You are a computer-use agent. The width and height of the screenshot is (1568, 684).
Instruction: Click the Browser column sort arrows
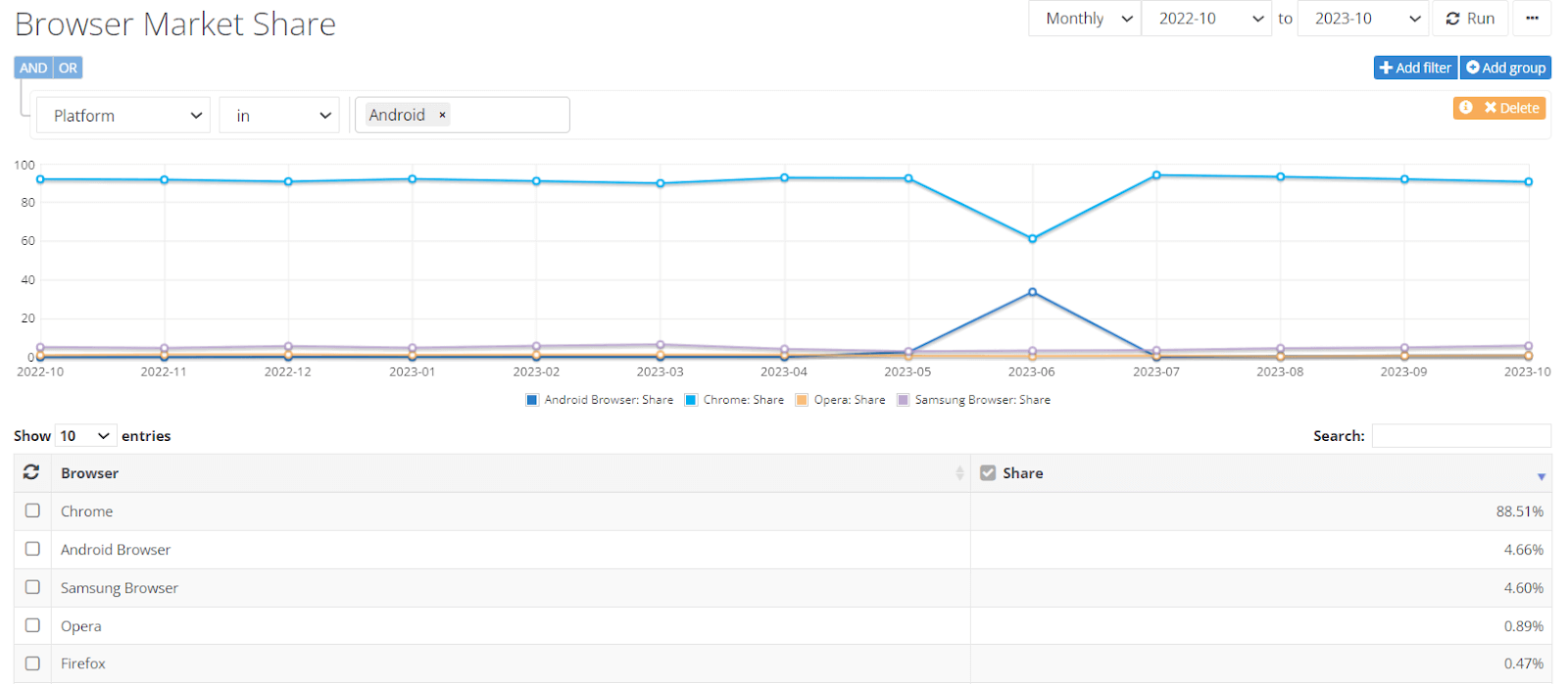tap(959, 473)
